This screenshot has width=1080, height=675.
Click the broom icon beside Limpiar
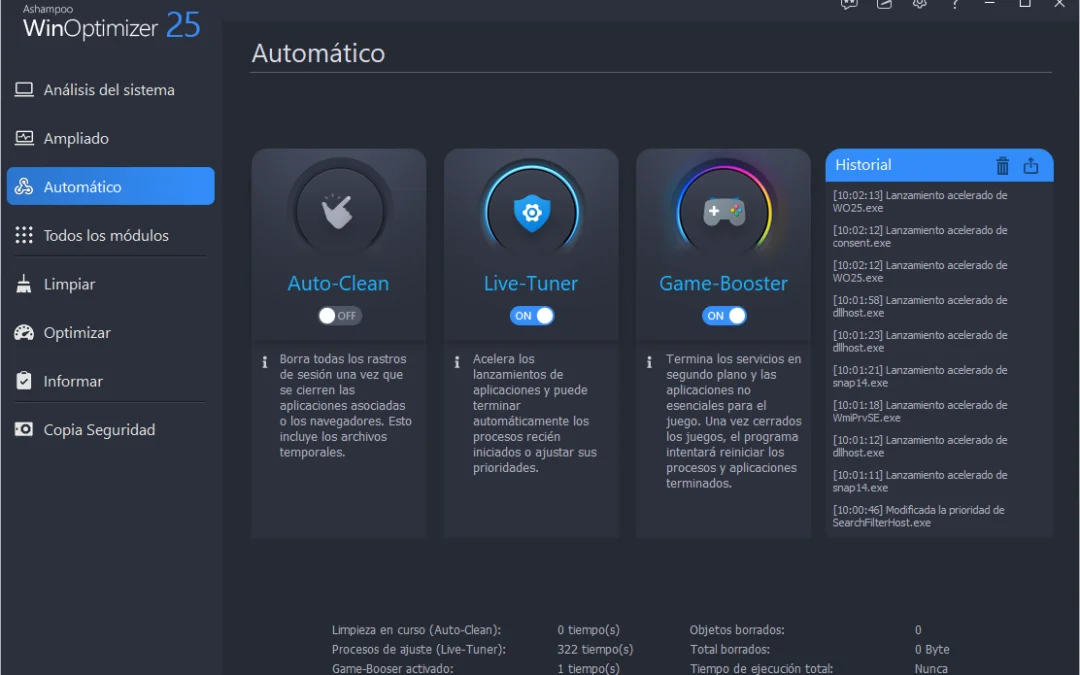(x=24, y=284)
